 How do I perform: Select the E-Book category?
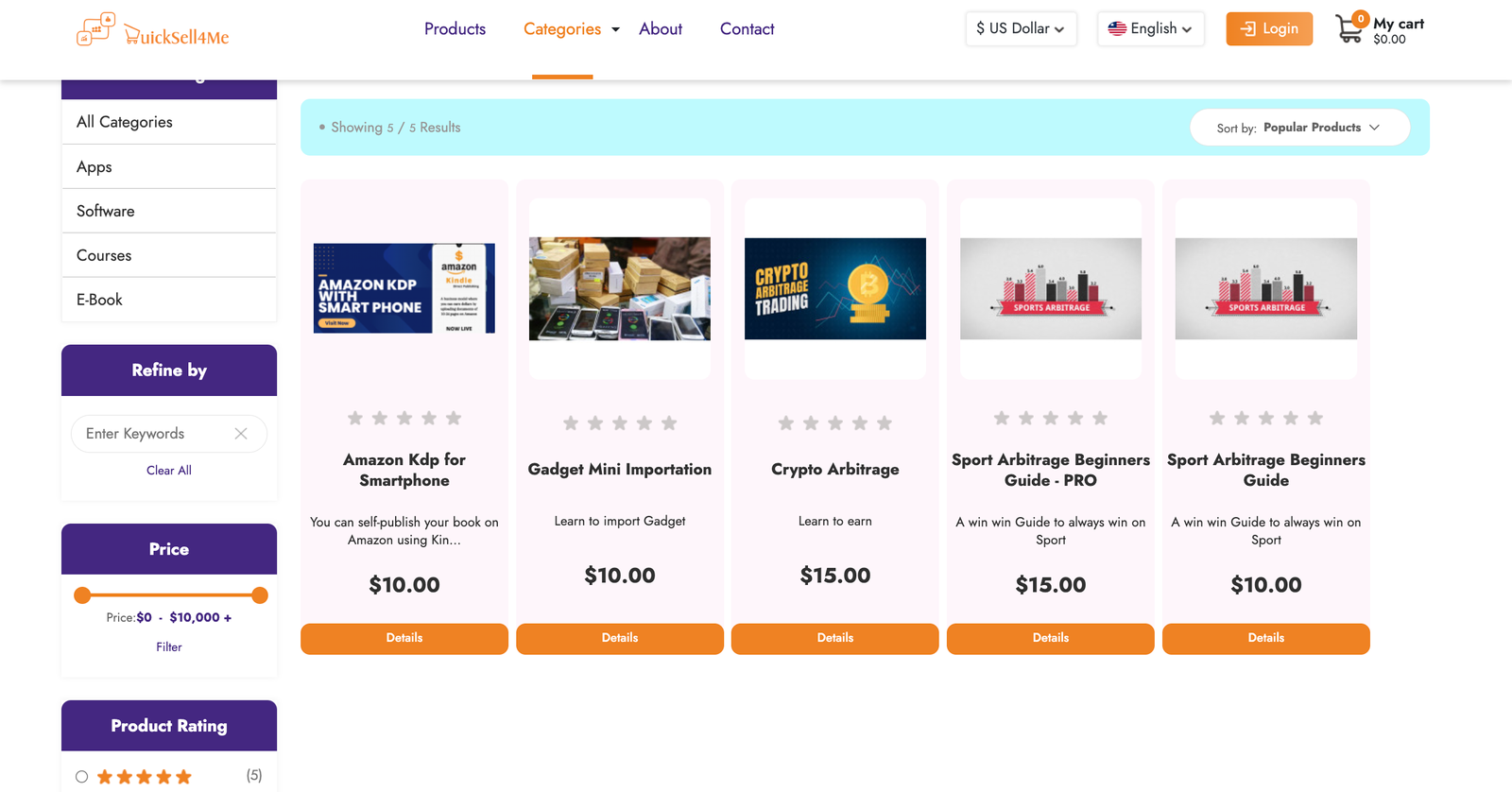pos(99,300)
